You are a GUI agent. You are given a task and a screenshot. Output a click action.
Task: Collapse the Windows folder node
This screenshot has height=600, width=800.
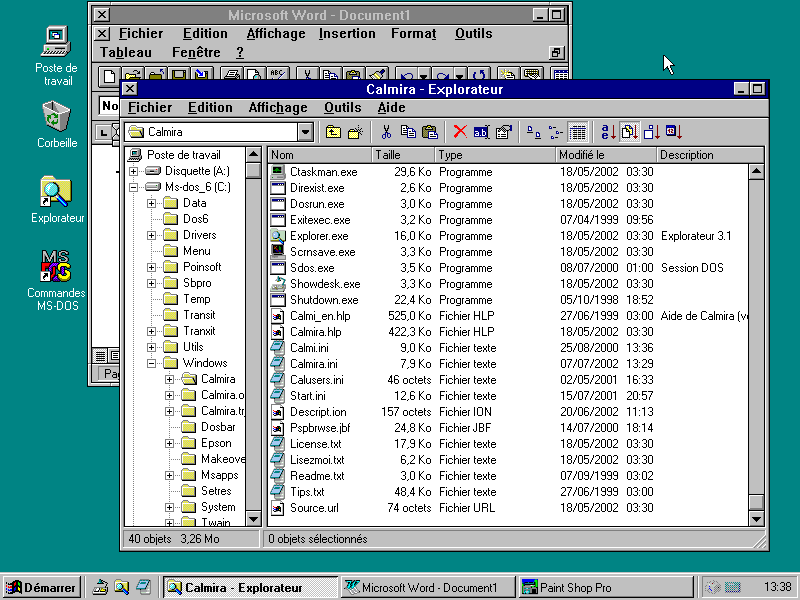click(x=152, y=363)
